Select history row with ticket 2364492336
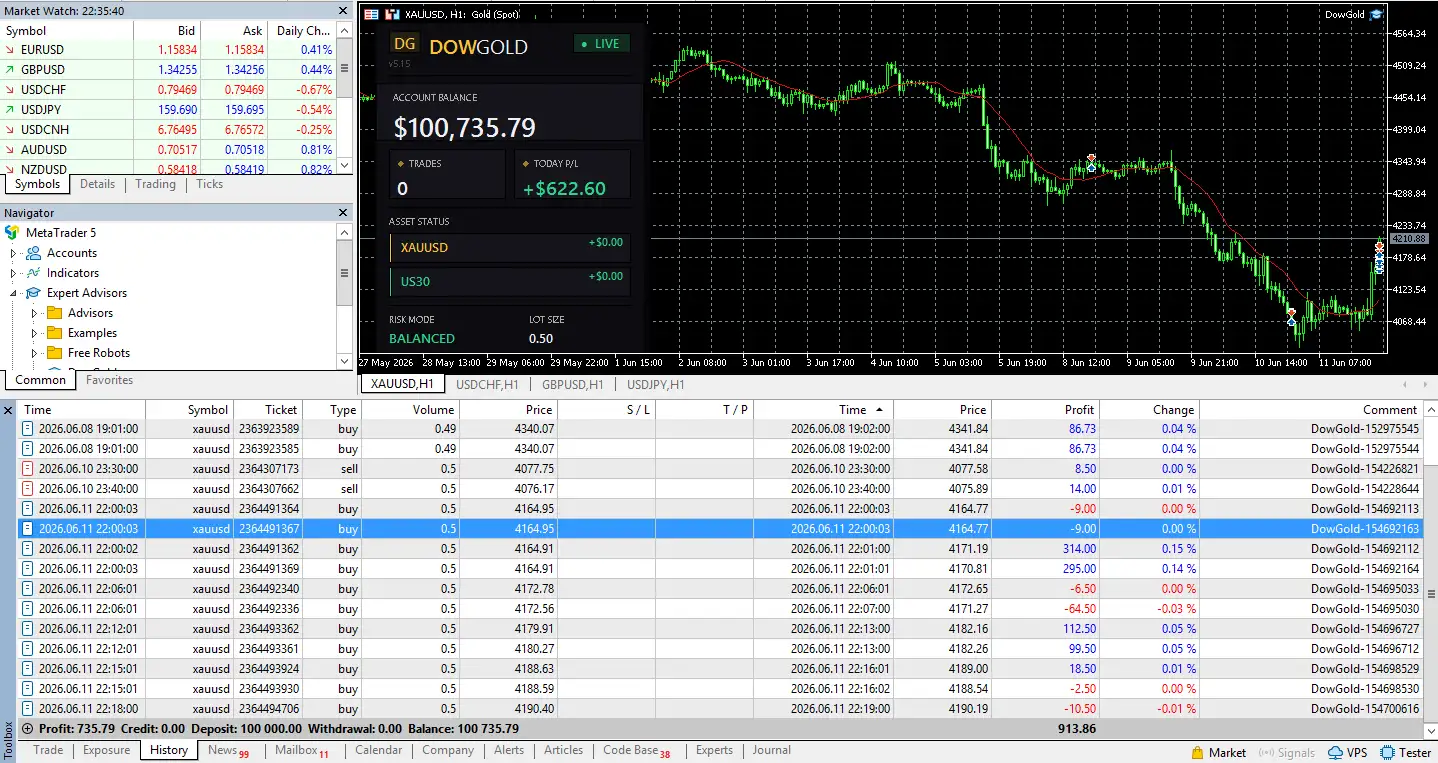 tap(718, 609)
